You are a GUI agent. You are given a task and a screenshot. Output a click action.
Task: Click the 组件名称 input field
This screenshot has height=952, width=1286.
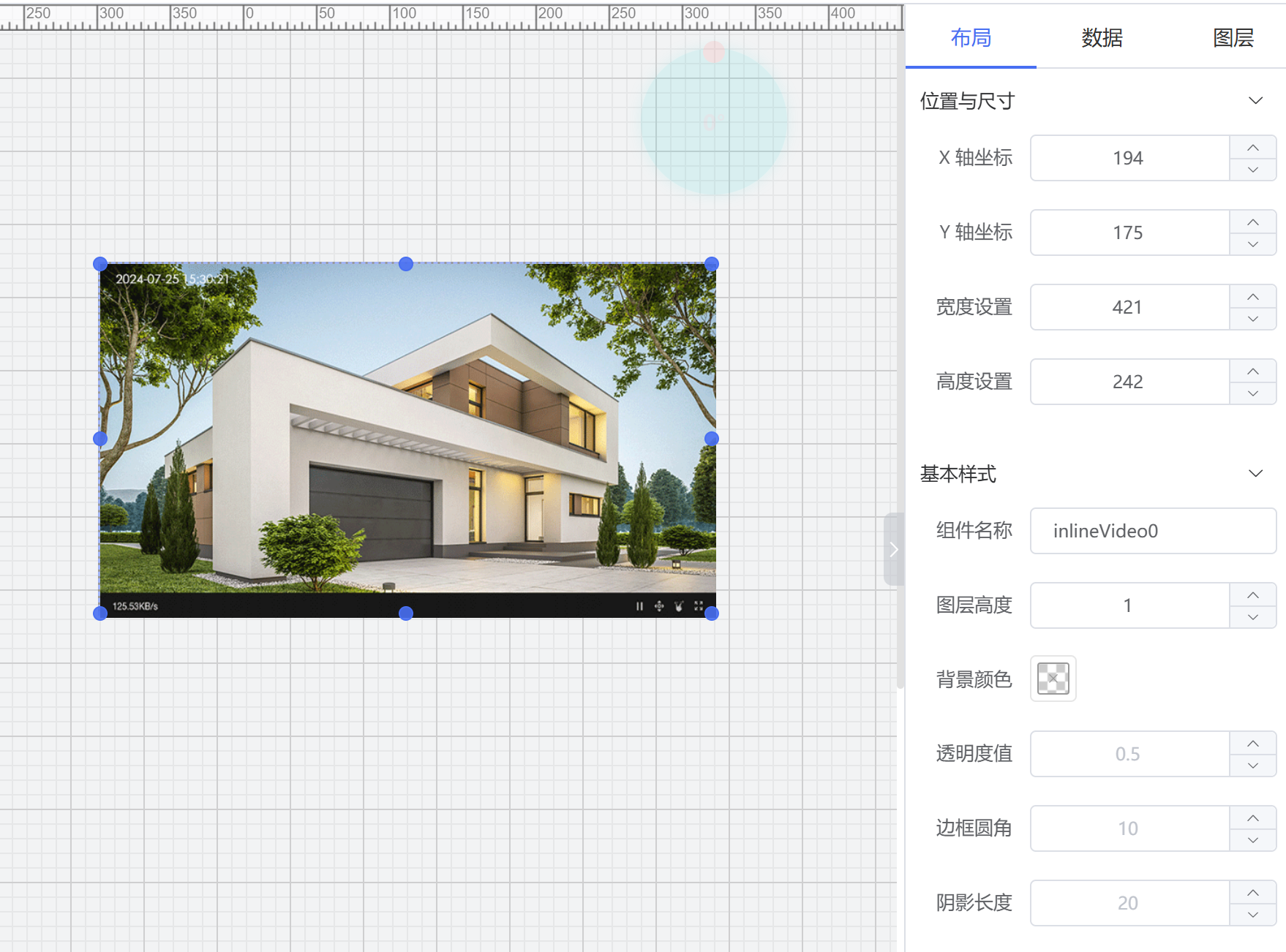tap(1152, 531)
